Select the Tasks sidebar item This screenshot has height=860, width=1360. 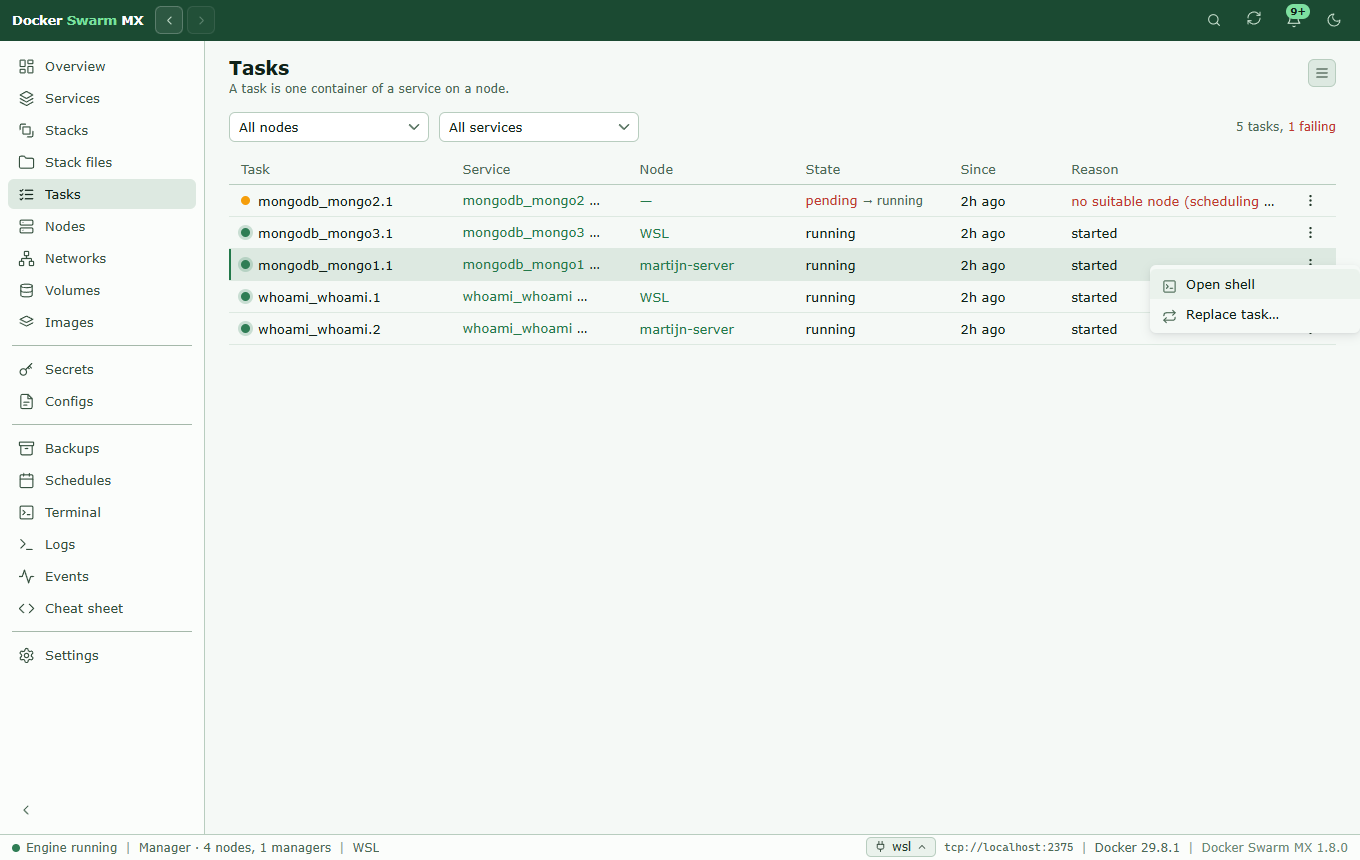101,194
